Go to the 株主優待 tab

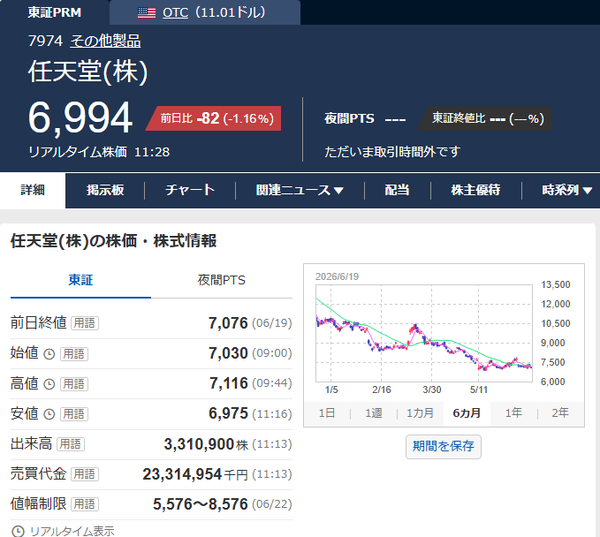(x=476, y=190)
